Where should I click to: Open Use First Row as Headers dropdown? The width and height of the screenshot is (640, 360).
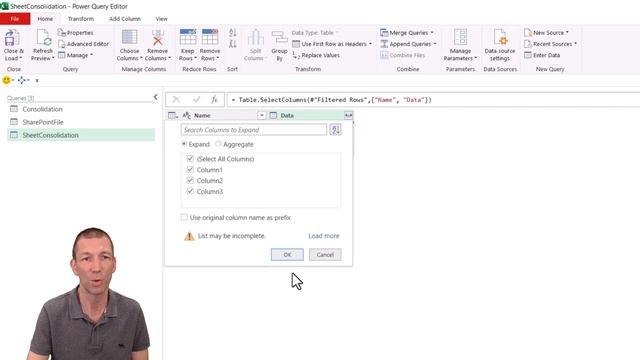332,44
